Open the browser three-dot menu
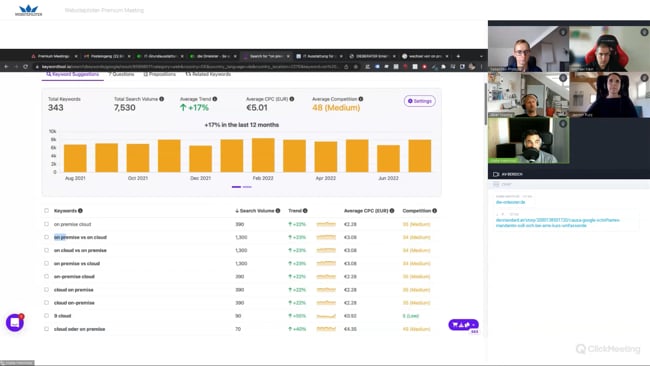The image size is (650, 366). [481, 66]
